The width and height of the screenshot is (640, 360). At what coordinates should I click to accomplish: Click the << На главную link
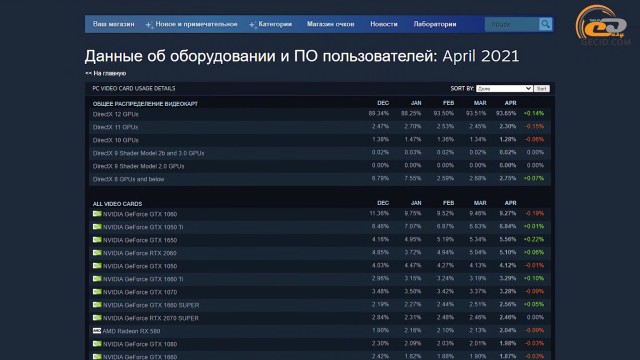pyautogui.click(x=106, y=73)
